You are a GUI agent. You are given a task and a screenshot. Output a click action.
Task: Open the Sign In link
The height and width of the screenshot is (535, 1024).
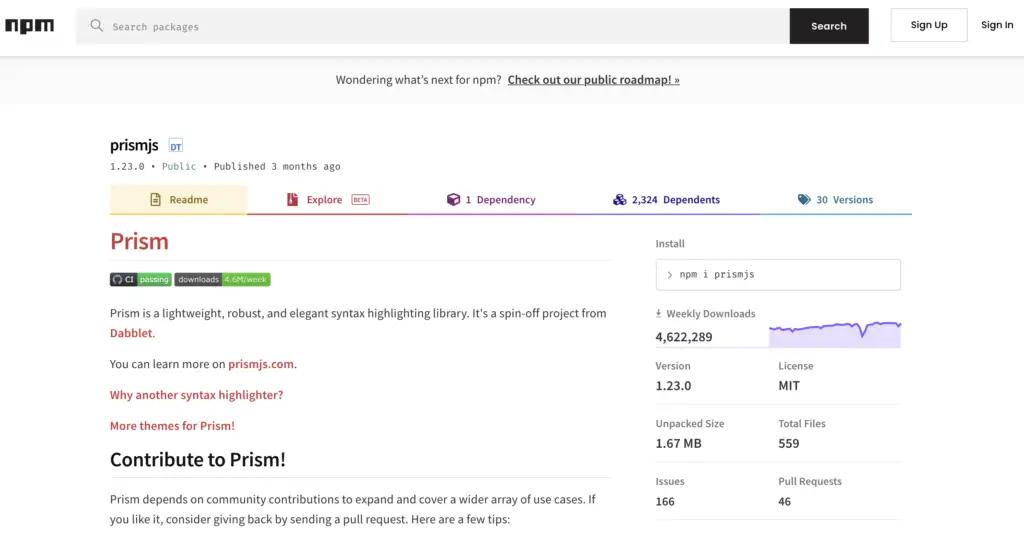point(997,25)
